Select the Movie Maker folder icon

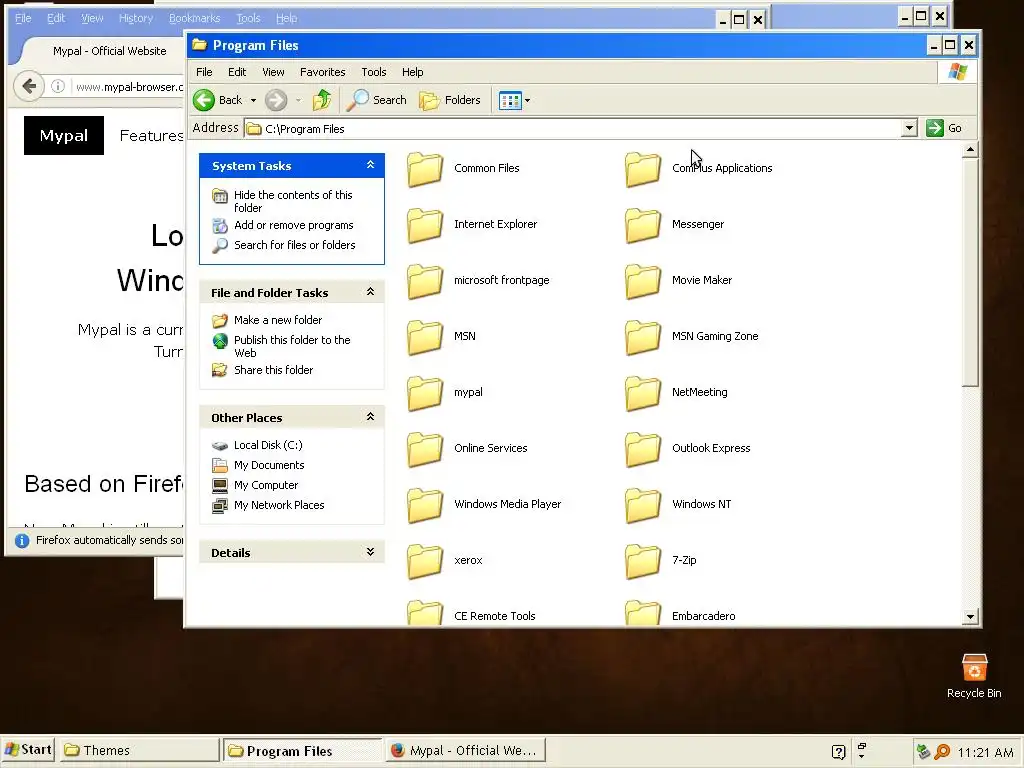[x=643, y=281]
